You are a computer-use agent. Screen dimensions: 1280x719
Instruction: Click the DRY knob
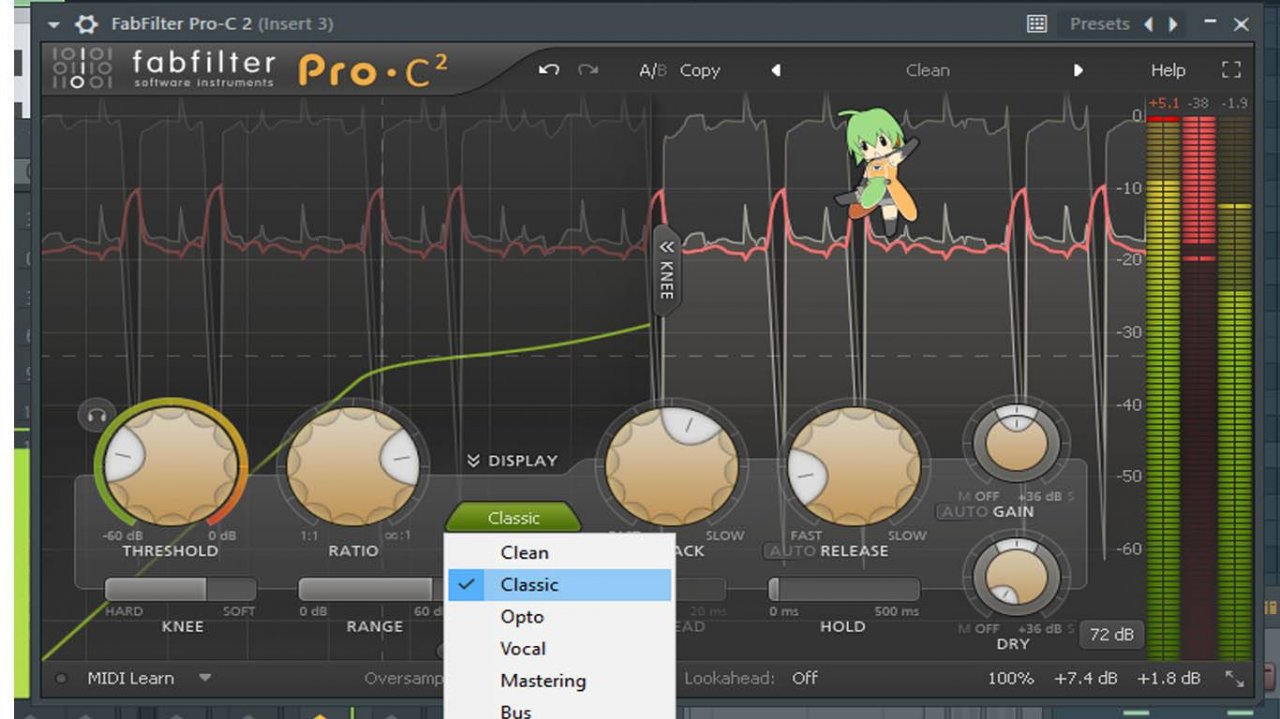[1017, 575]
